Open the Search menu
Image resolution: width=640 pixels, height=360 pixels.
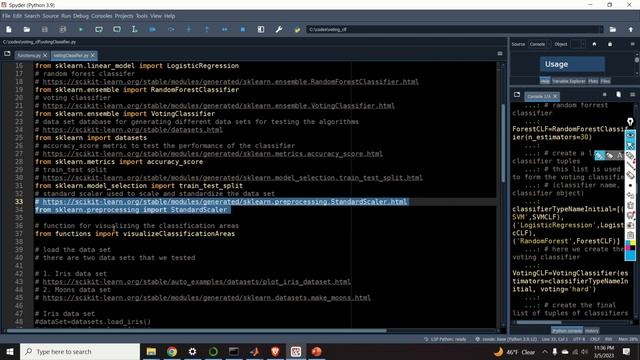pyautogui.click(x=32, y=16)
